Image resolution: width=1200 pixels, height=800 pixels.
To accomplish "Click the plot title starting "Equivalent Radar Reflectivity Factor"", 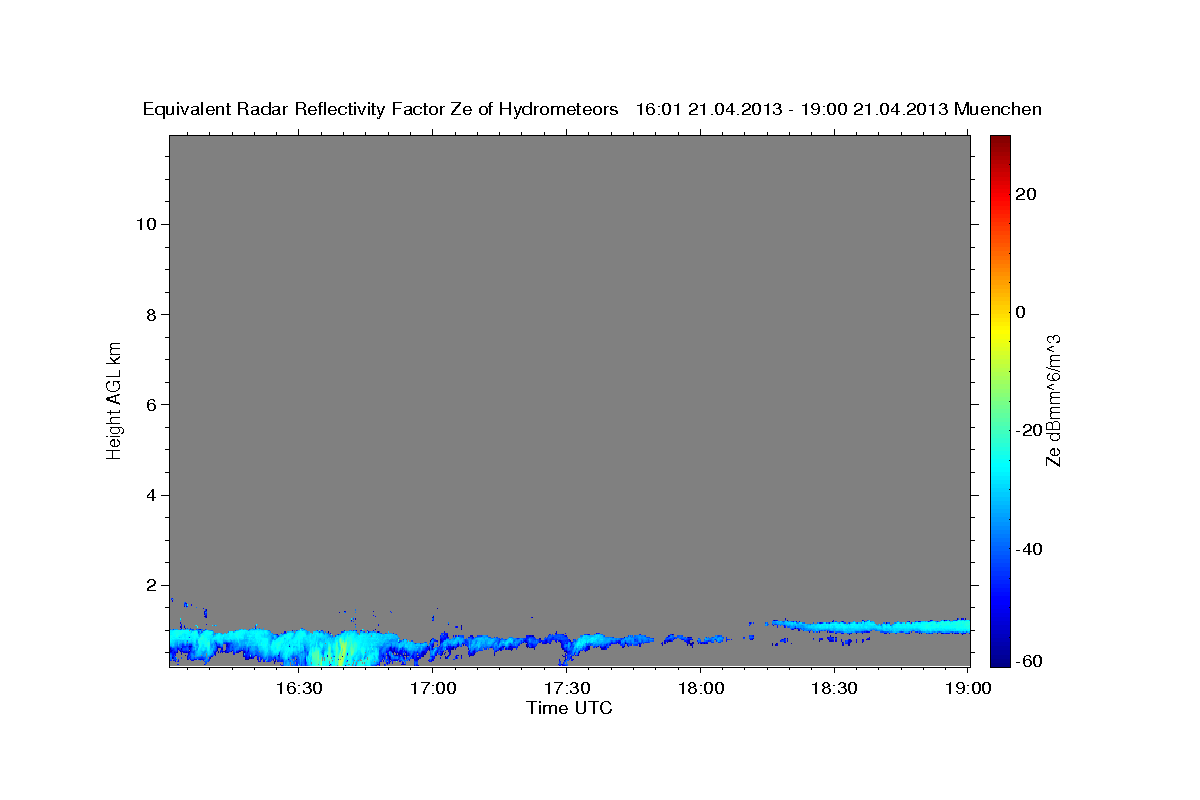I will pos(592,109).
